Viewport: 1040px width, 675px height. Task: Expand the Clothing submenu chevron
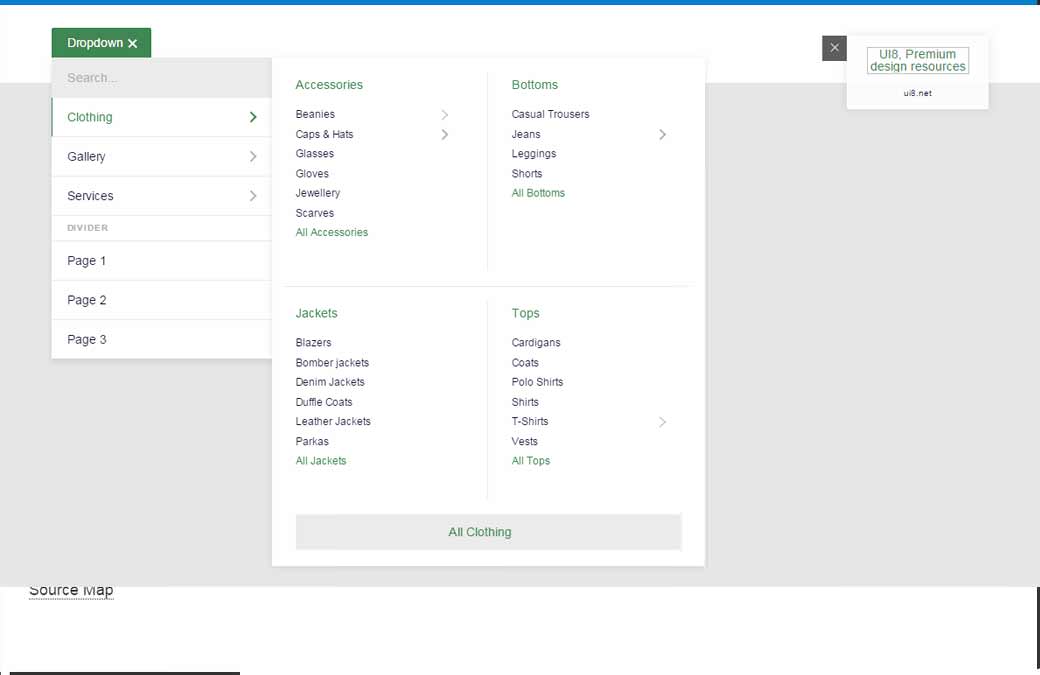click(x=253, y=117)
